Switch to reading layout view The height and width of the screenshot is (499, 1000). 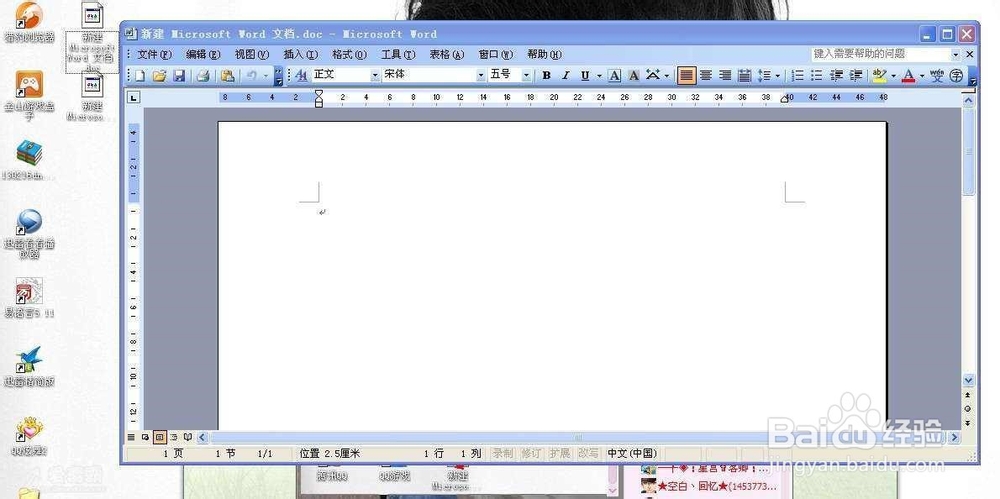click(x=188, y=437)
